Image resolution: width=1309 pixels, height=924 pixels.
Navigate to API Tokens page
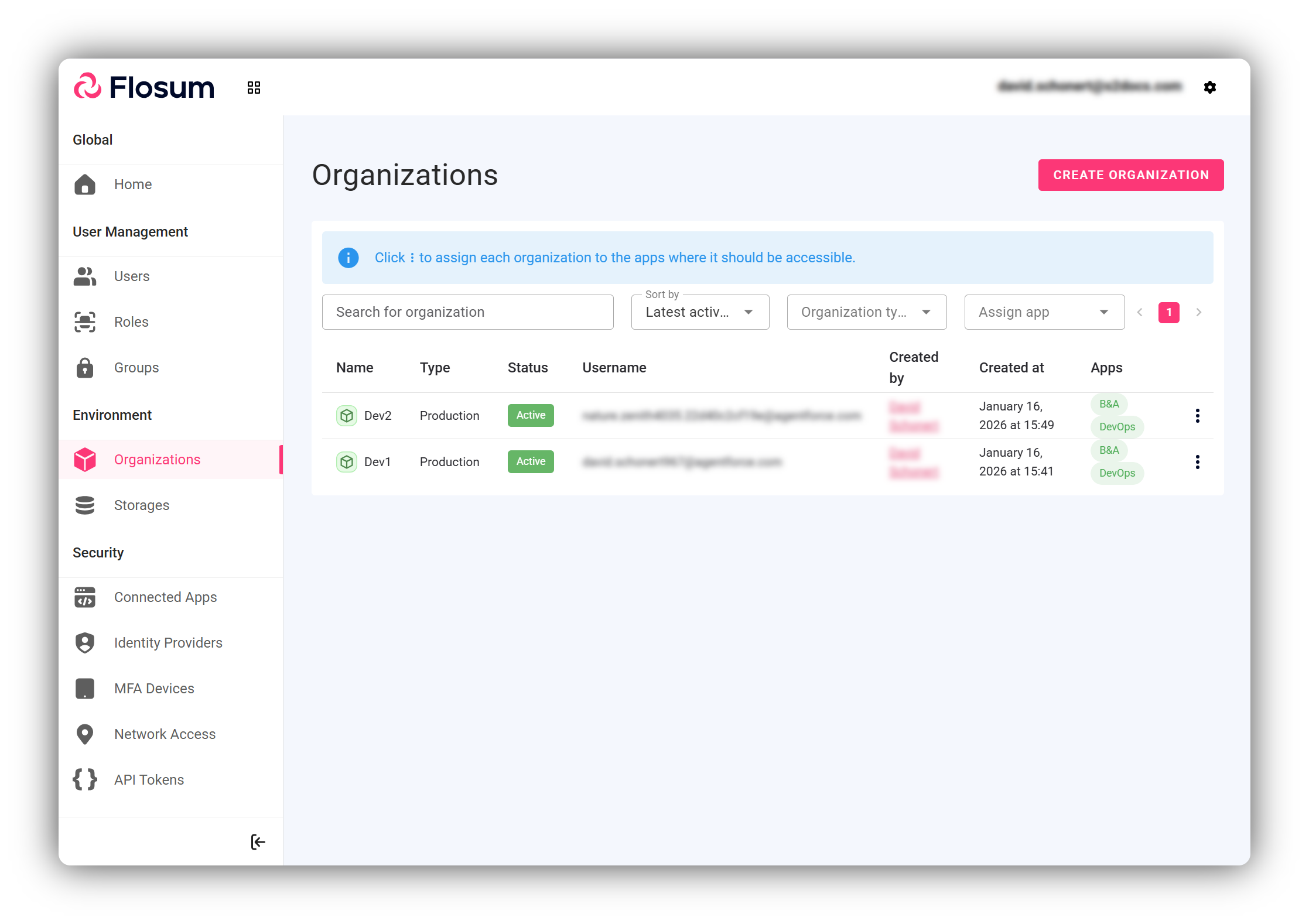(149, 780)
